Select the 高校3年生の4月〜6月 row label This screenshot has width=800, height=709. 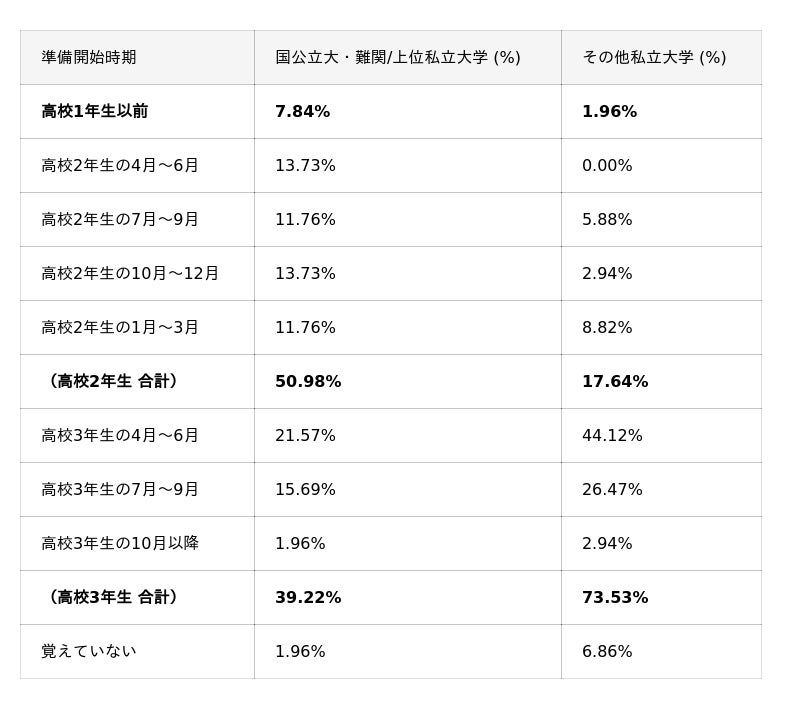tap(120, 436)
